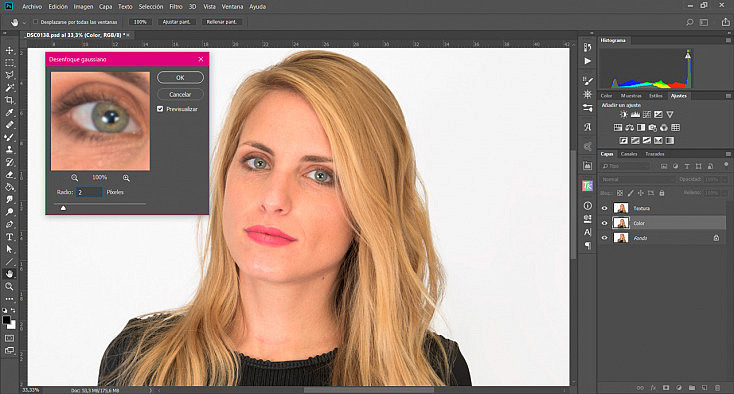Click the 100% zoom button
Viewport: 734px width, 394px height.
(140, 22)
